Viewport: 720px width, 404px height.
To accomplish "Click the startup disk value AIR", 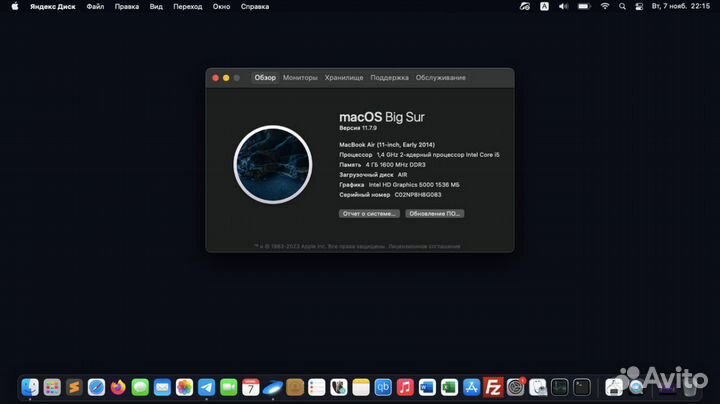I will pos(402,175).
